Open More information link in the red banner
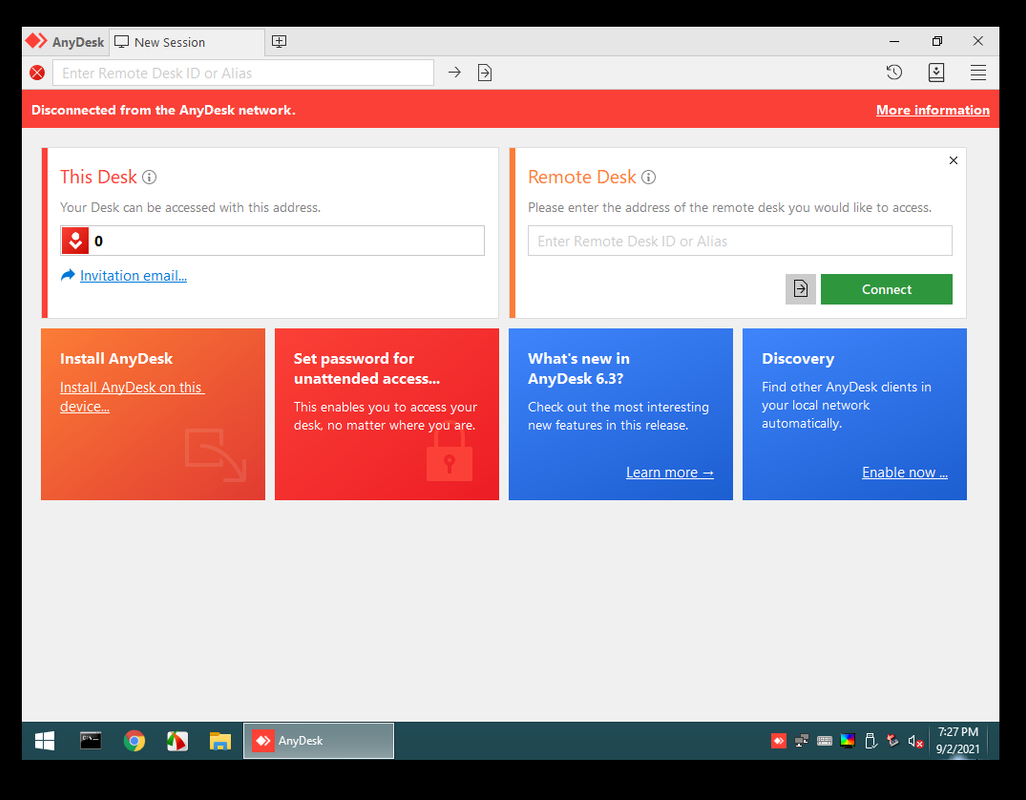Viewport: 1026px width, 800px height. (x=932, y=110)
